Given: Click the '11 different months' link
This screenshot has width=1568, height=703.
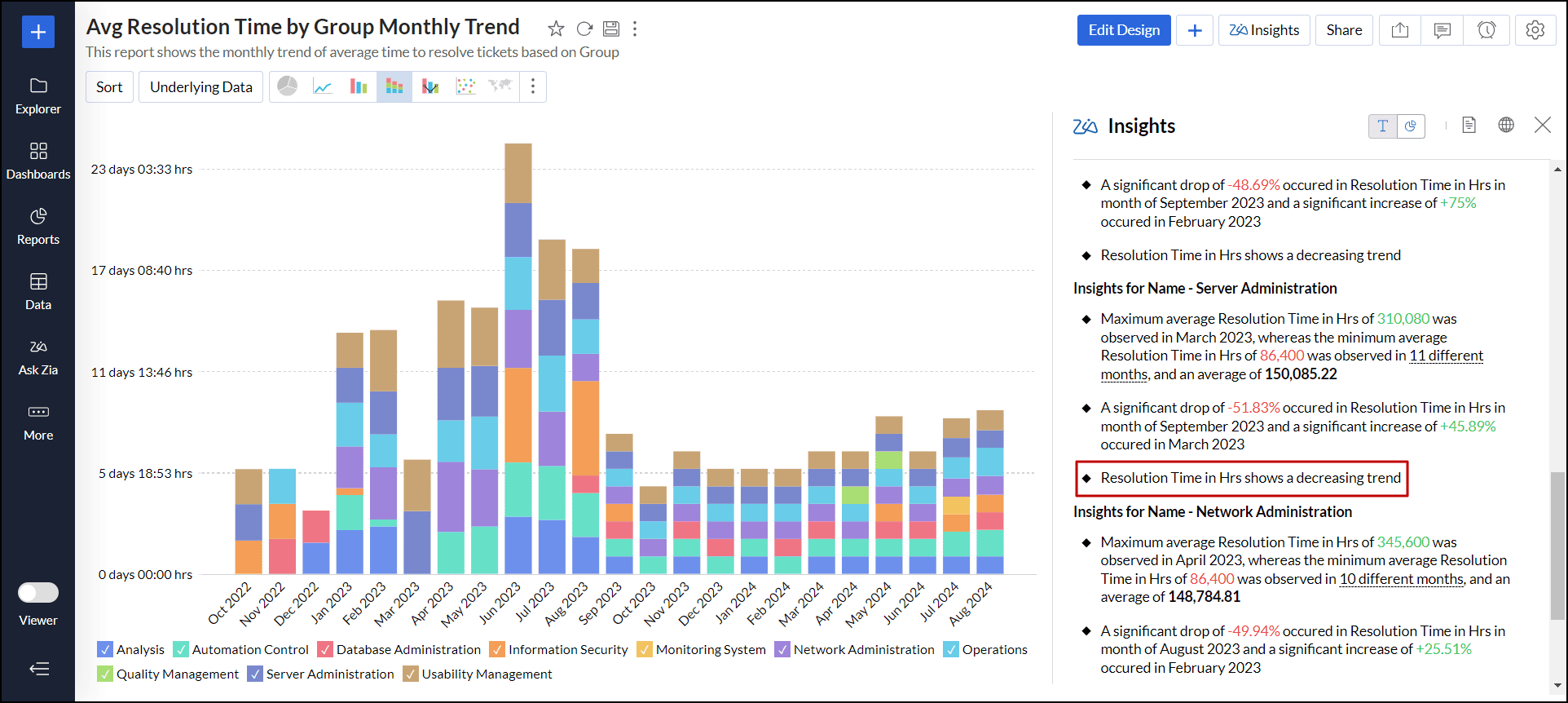Looking at the screenshot, I should [1446, 356].
